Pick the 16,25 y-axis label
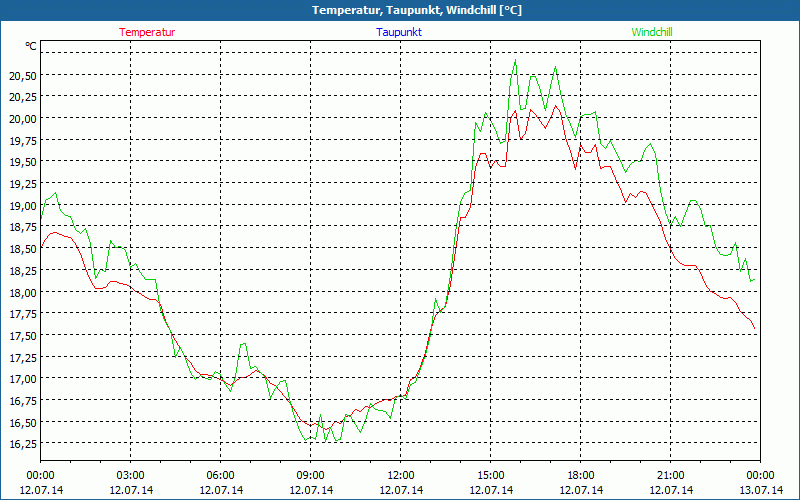 click(23, 443)
